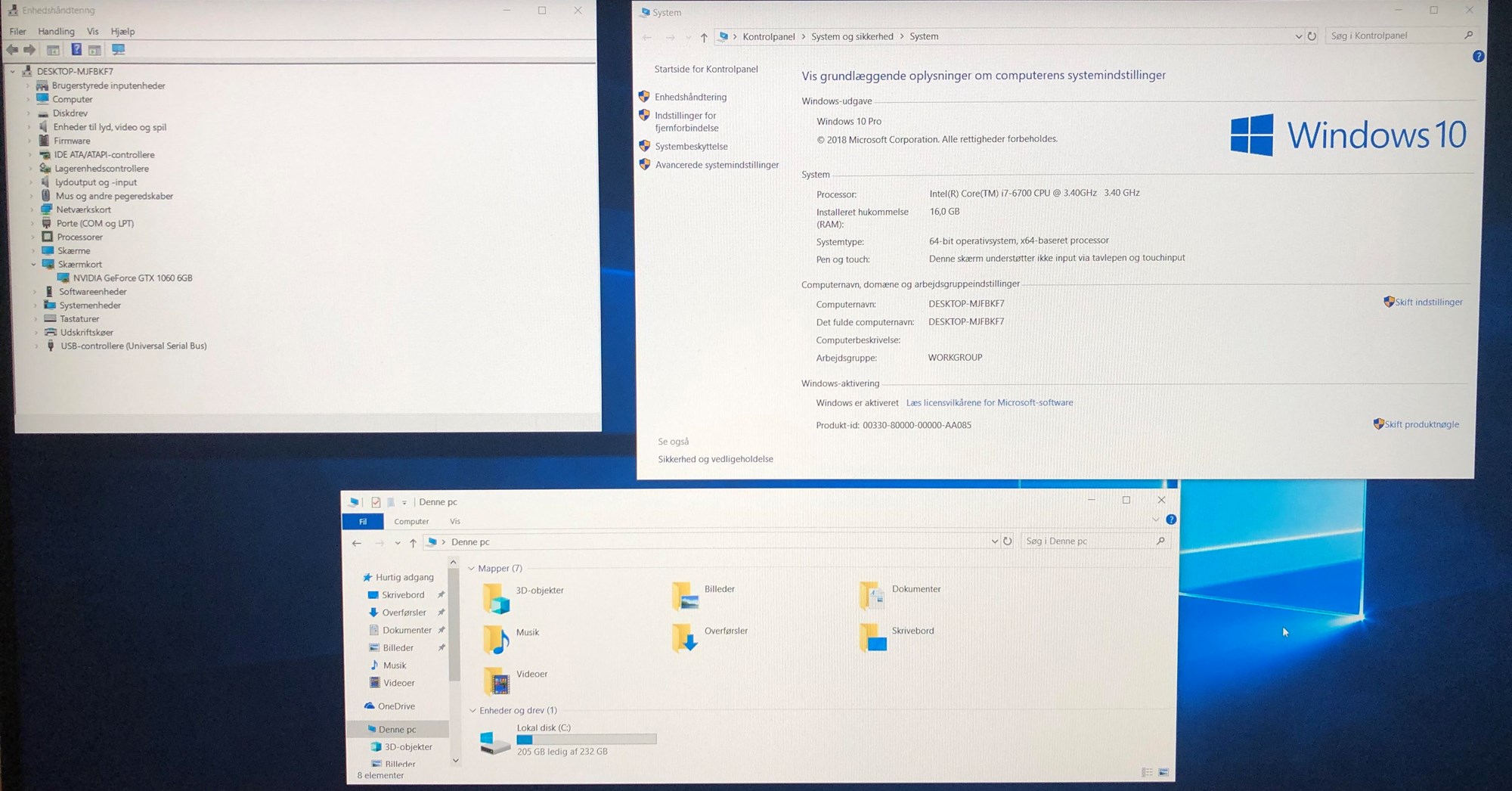Collapse the Enheder og drev (1) group
The width and height of the screenshot is (1512, 791).
472,710
